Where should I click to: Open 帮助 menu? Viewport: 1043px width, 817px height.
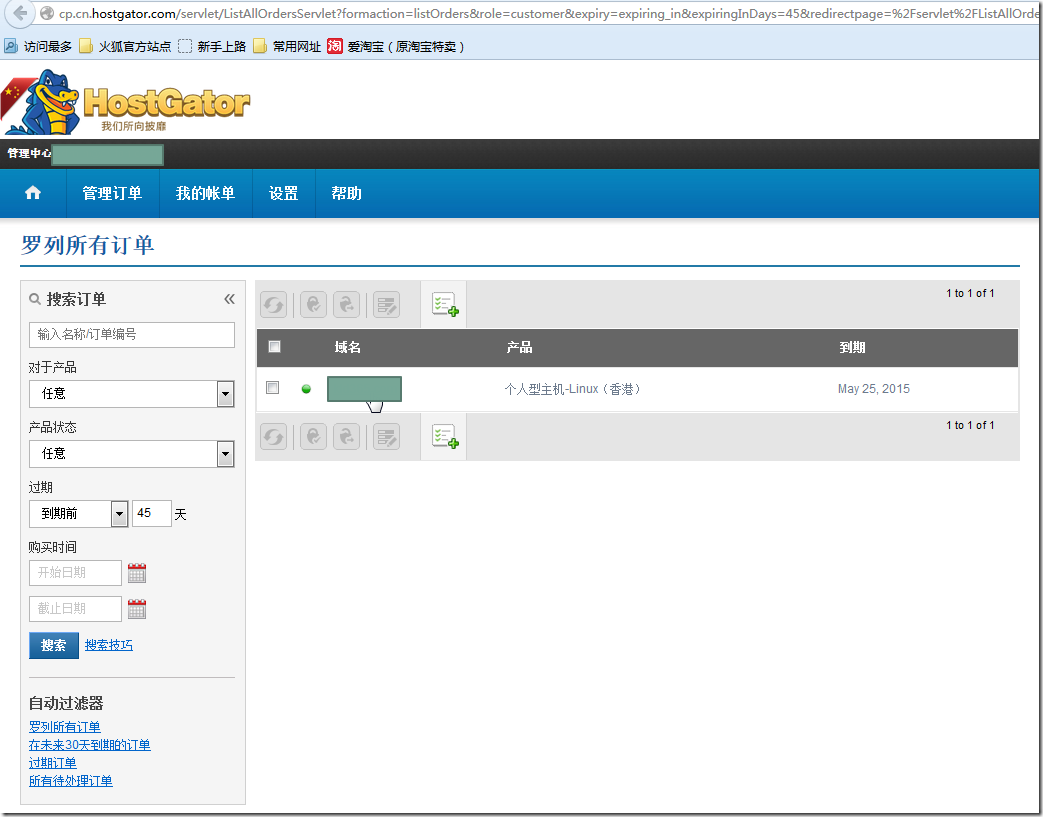(x=346, y=193)
